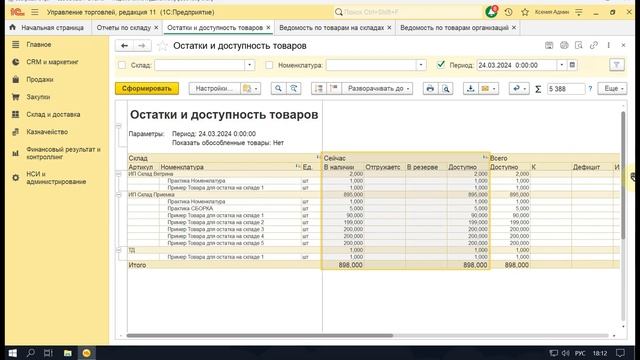Go forward with the right arrow

coord(142,46)
